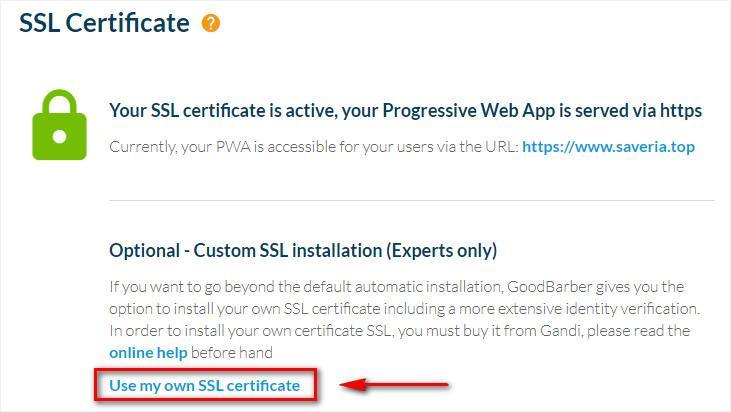The height and width of the screenshot is (412, 731).
Task: Click the 'before hand' text after online help
Action: click(x=232, y=353)
